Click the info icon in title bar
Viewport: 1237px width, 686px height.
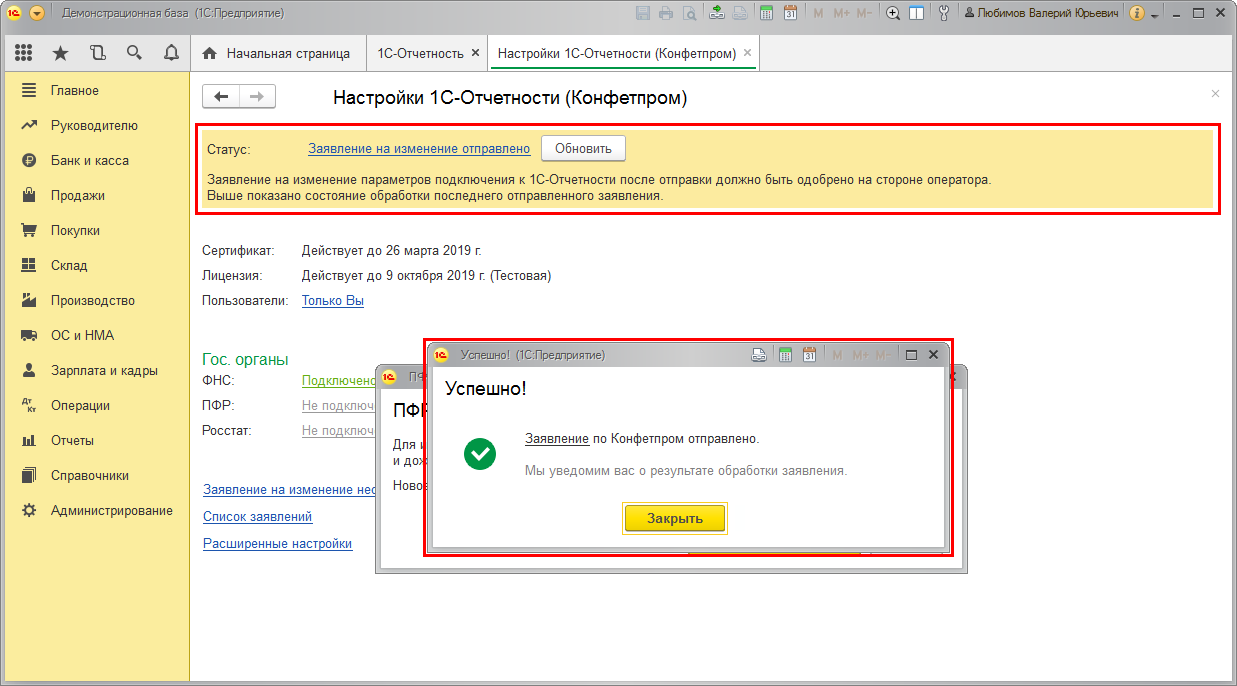[1137, 13]
